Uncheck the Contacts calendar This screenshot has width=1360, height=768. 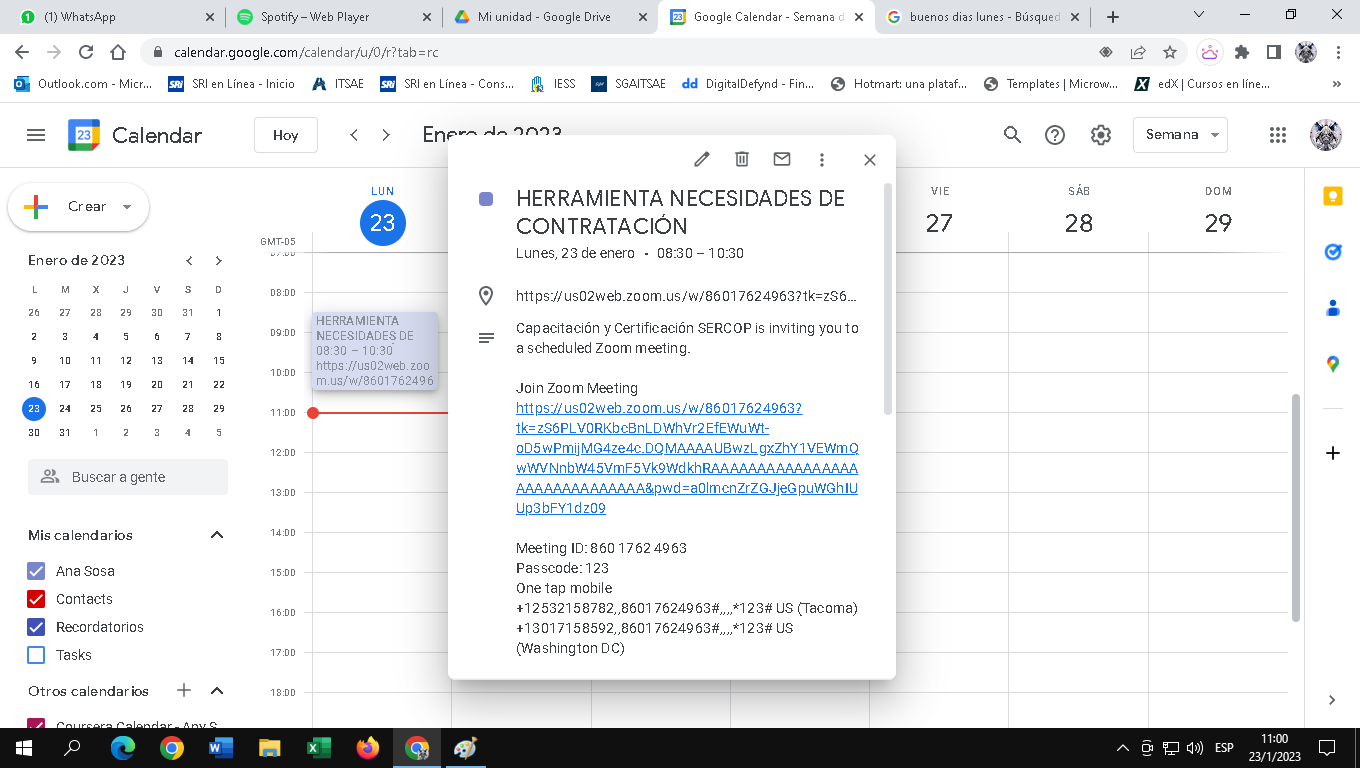pos(37,599)
